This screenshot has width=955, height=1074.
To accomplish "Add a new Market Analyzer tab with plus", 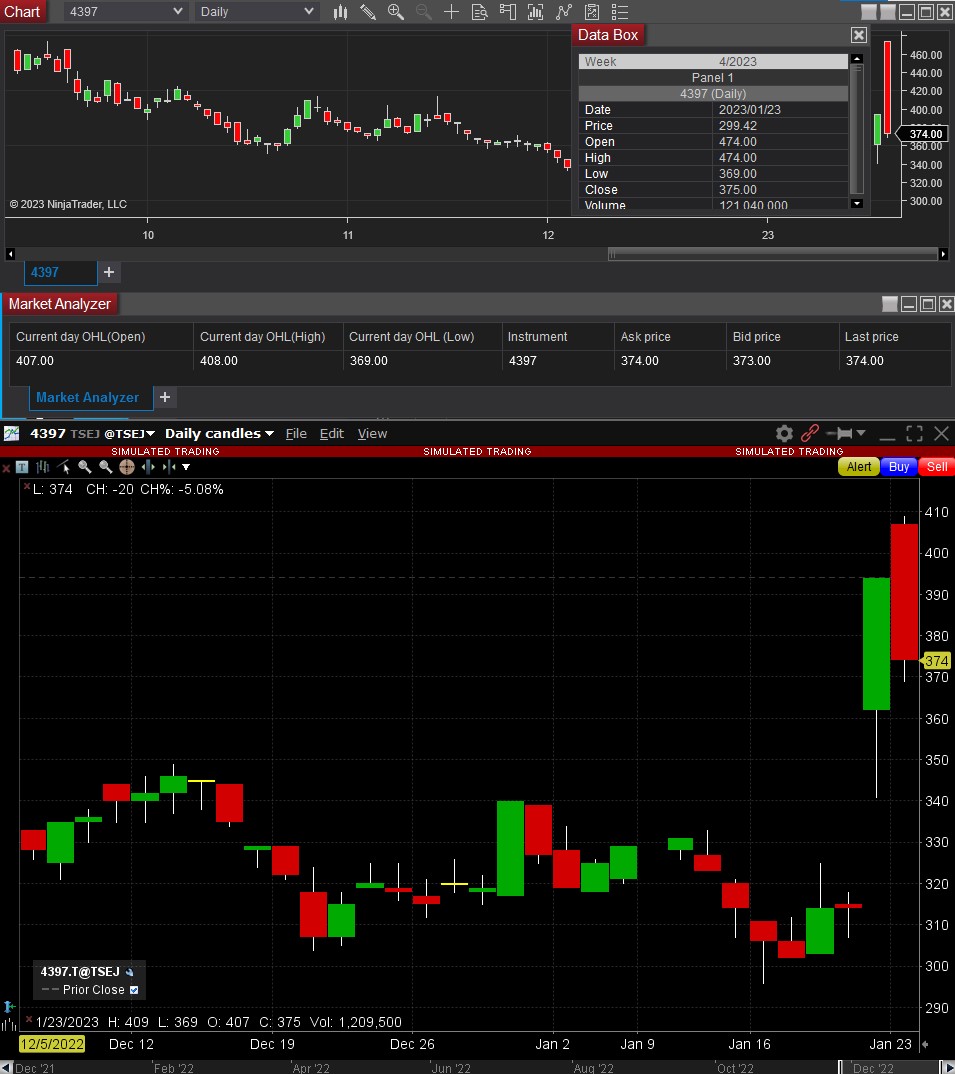I will (164, 397).
